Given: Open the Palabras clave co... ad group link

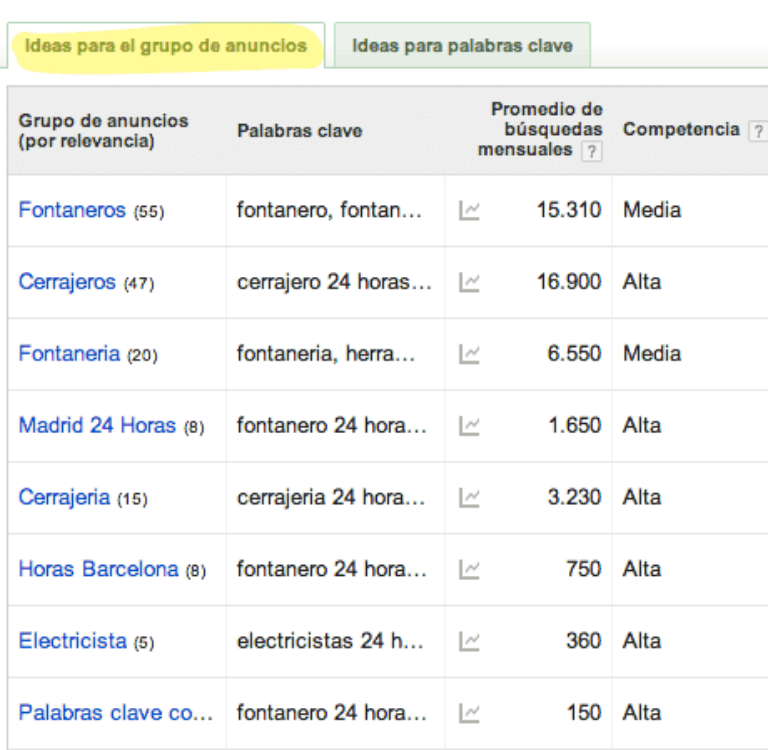Looking at the screenshot, I should pyautogui.click(x=116, y=713).
